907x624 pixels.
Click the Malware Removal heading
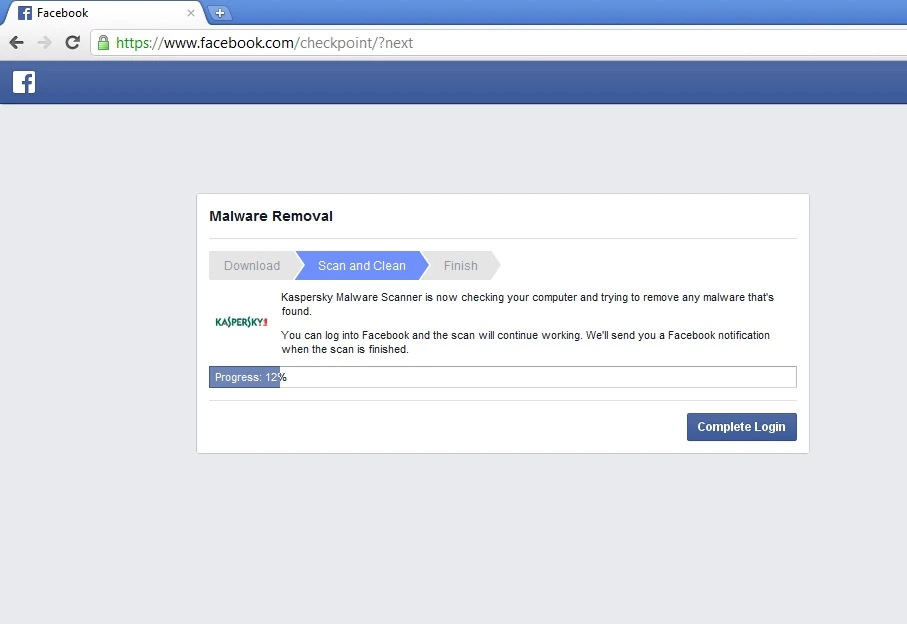[x=270, y=216]
